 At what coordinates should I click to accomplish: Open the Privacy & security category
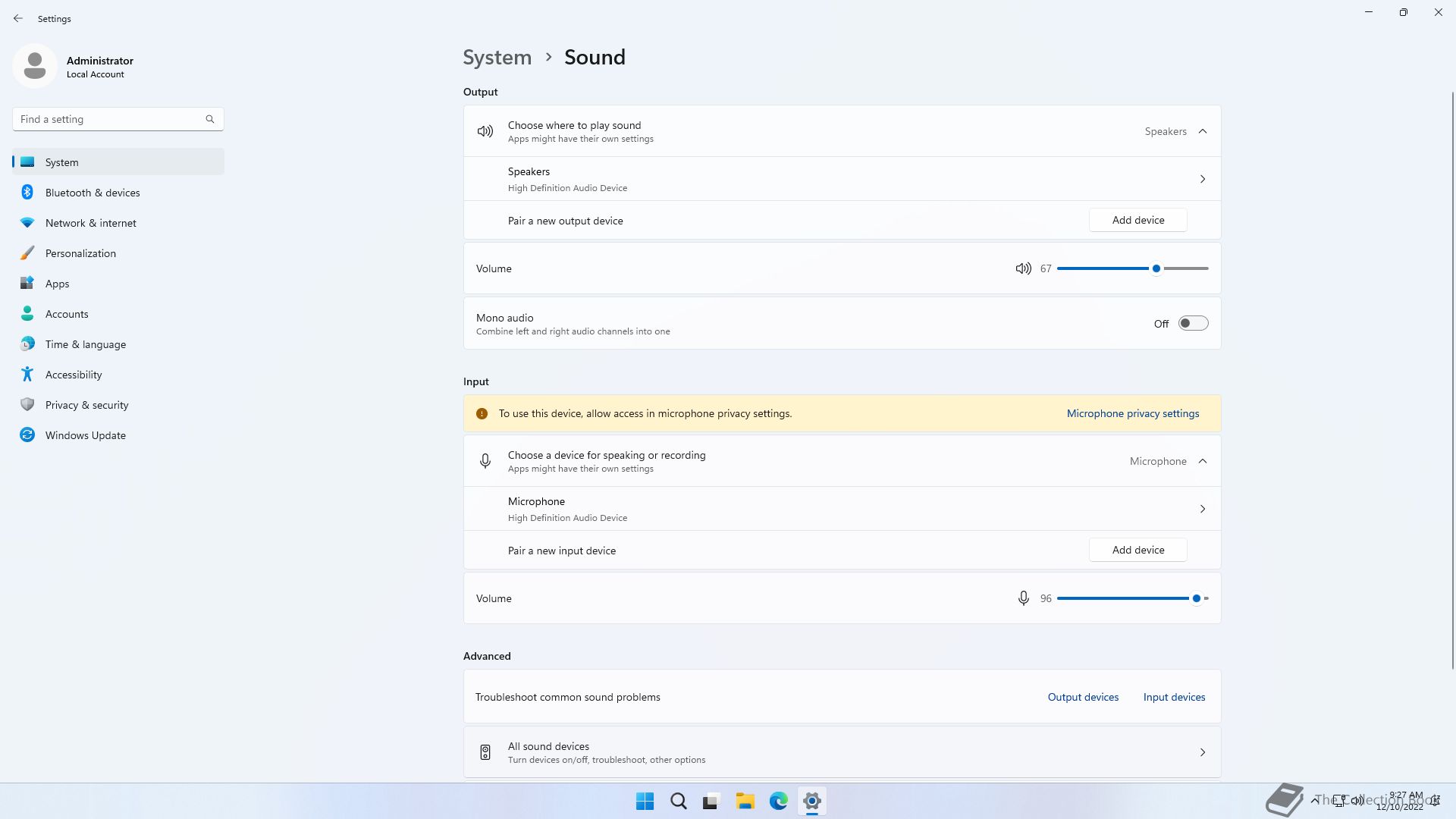86,405
